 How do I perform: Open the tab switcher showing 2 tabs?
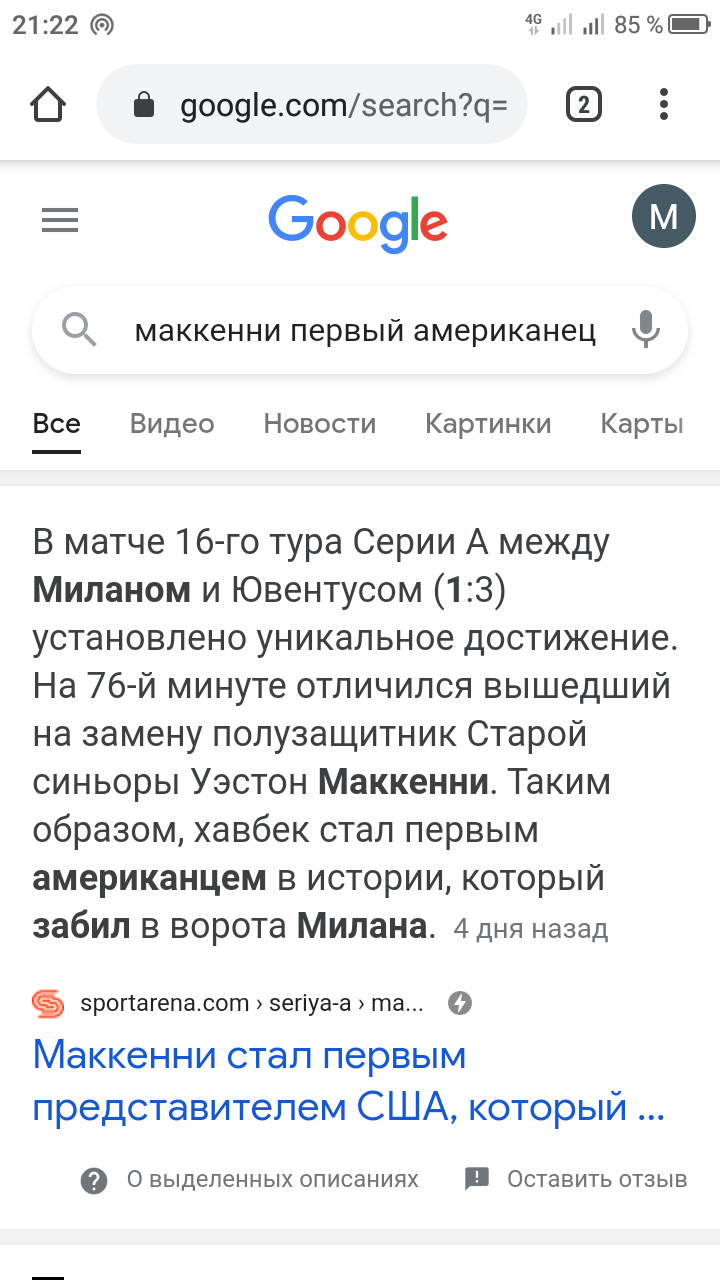[584, 104]
